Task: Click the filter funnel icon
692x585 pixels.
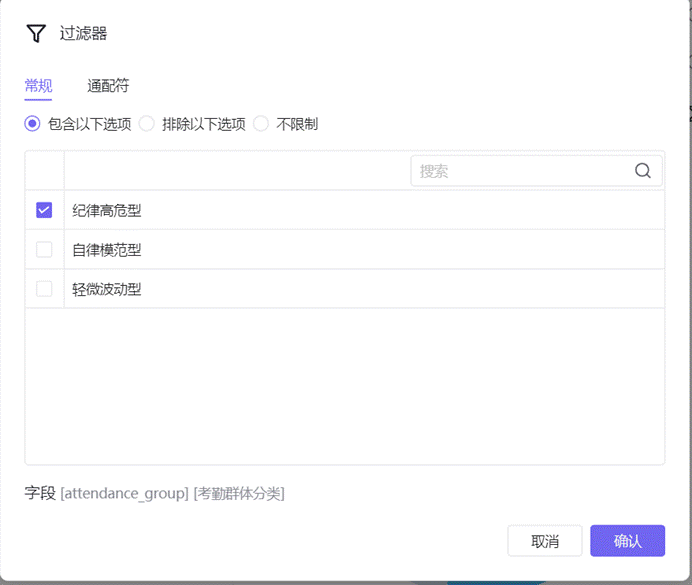Action: click(36, 33)
